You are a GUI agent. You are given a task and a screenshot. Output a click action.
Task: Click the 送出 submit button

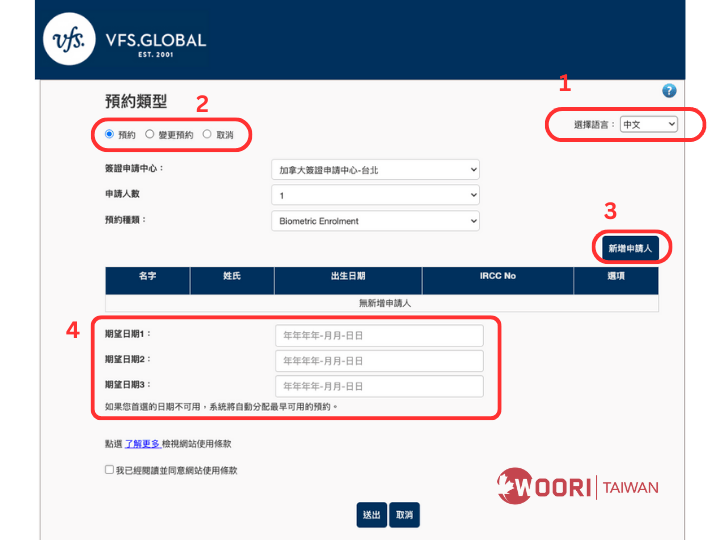[371, 515]
